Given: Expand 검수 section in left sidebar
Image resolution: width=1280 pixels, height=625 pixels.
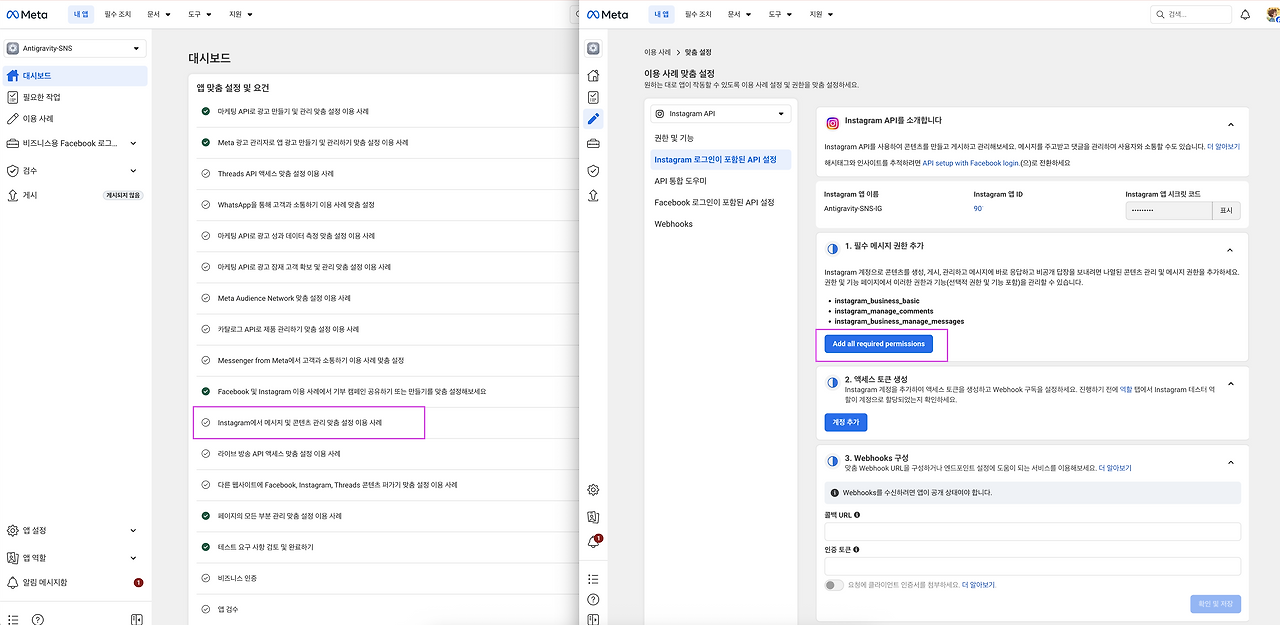Looking at the screenshot, I should (134, 171).
